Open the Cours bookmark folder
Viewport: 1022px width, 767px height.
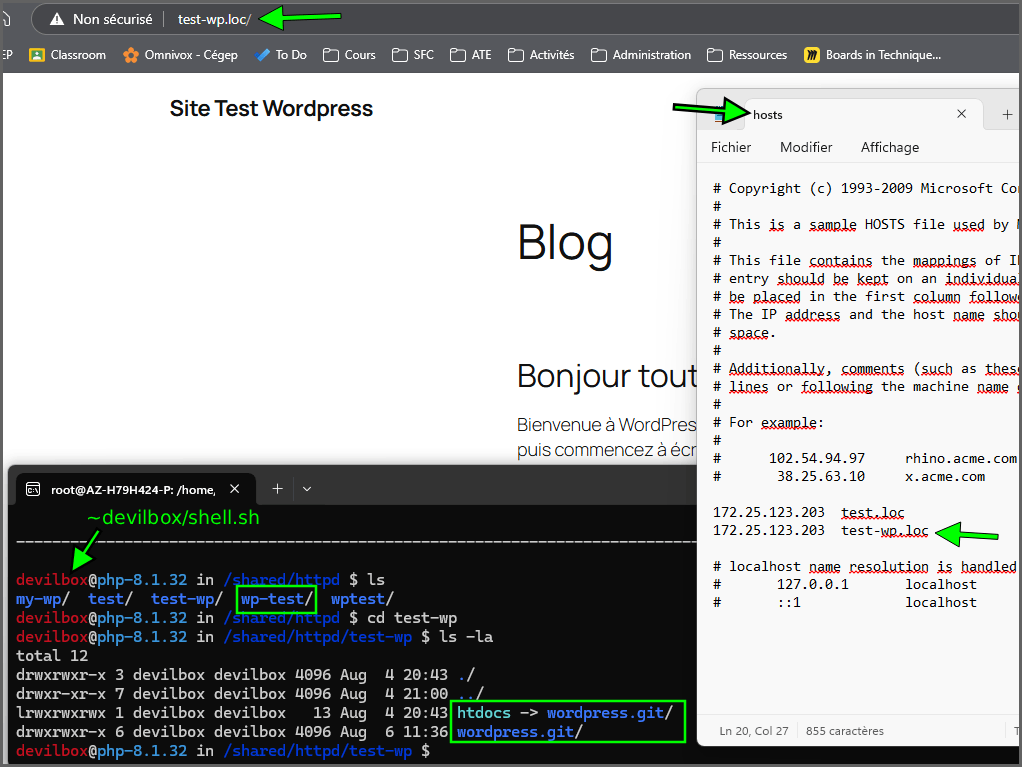tap(349, 55)
